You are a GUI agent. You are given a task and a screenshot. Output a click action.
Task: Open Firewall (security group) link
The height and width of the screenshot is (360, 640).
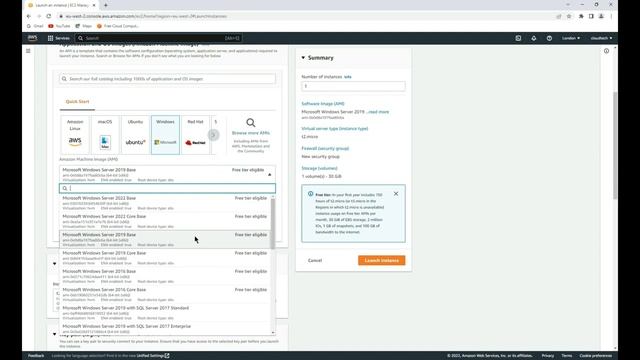pyautogui.click(x=325, y=148)
